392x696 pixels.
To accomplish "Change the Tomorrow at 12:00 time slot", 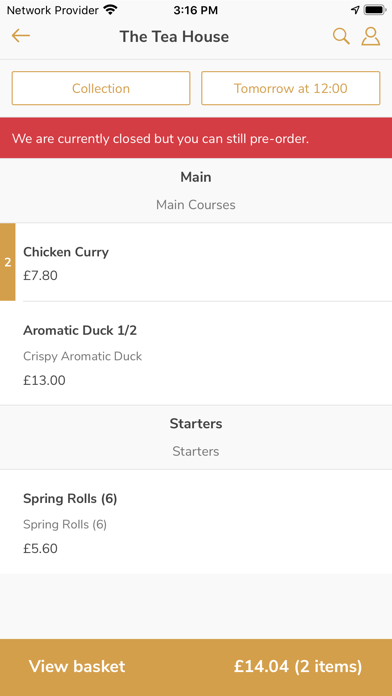I will point(291,88).
